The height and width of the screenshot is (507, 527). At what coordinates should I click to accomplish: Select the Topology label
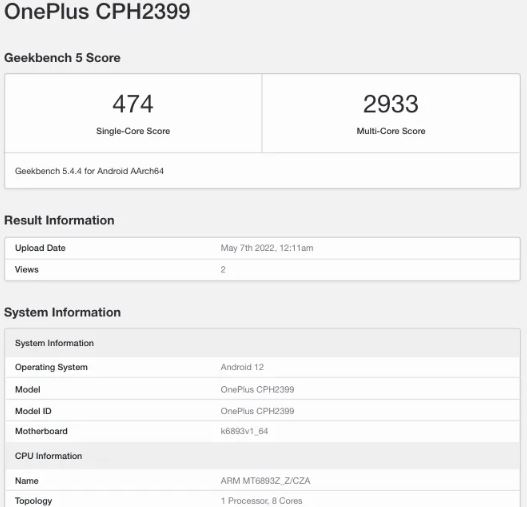coord(34,501)
